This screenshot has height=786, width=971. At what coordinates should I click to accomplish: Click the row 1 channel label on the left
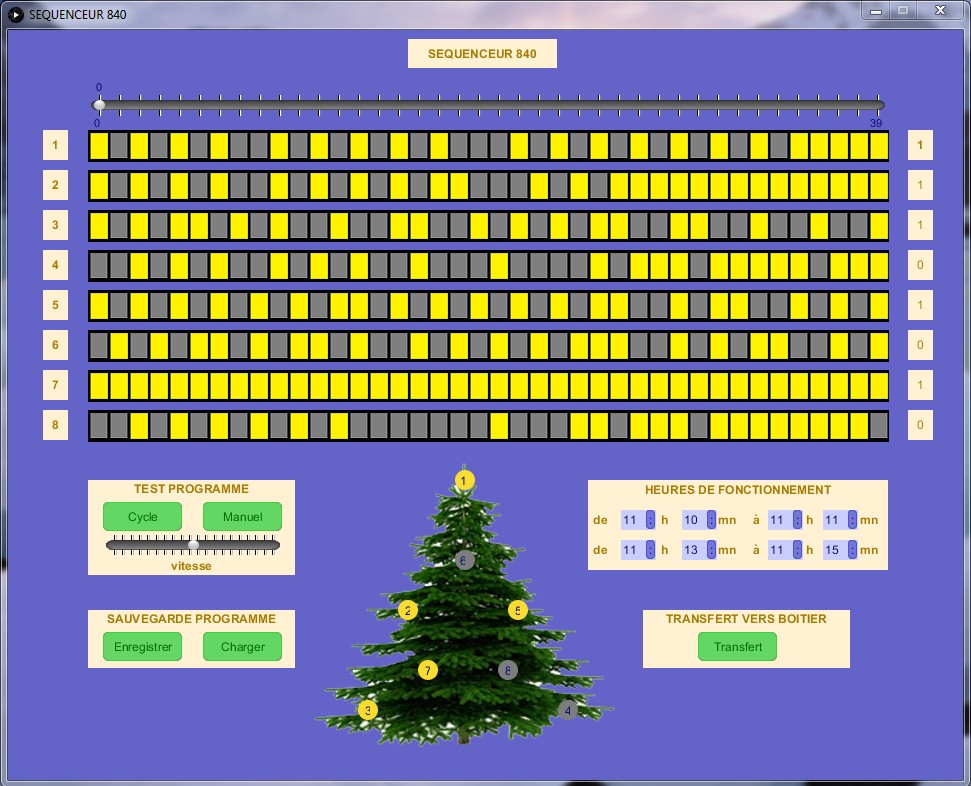click(x=55, y=146)
